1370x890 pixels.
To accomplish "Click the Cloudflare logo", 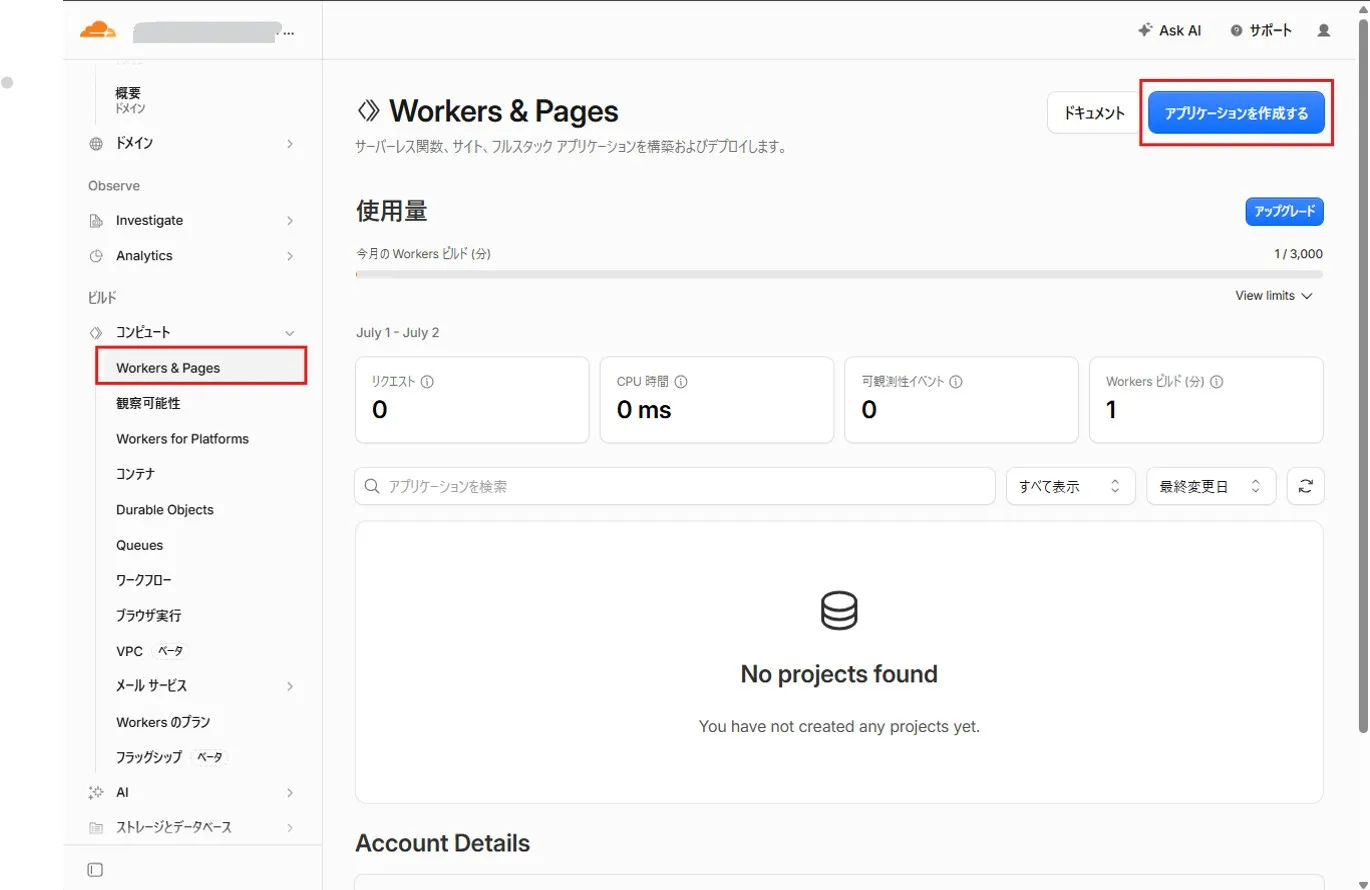I will click(x=98, y=31).
